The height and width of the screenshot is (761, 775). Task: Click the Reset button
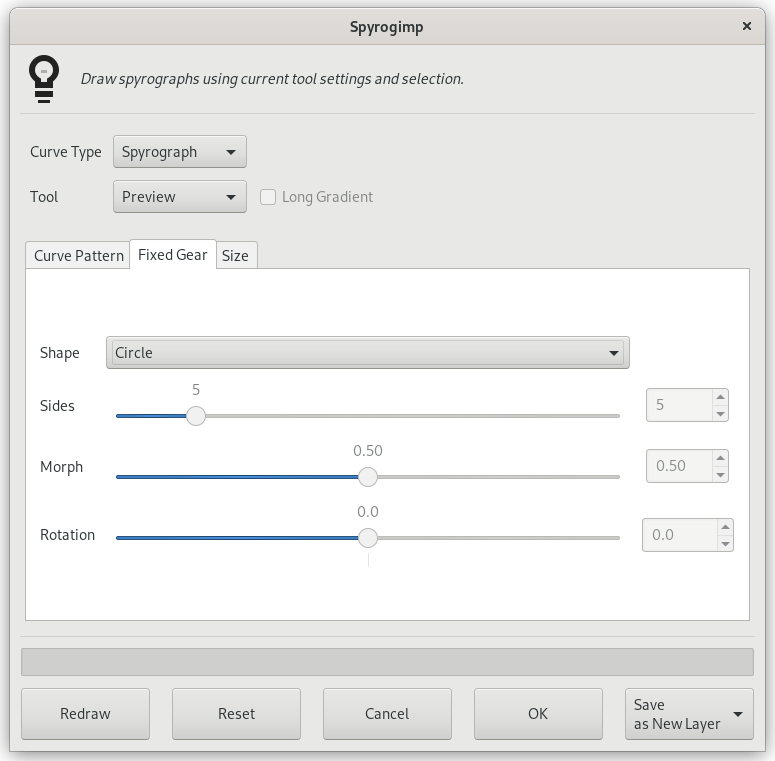(236, 714)
